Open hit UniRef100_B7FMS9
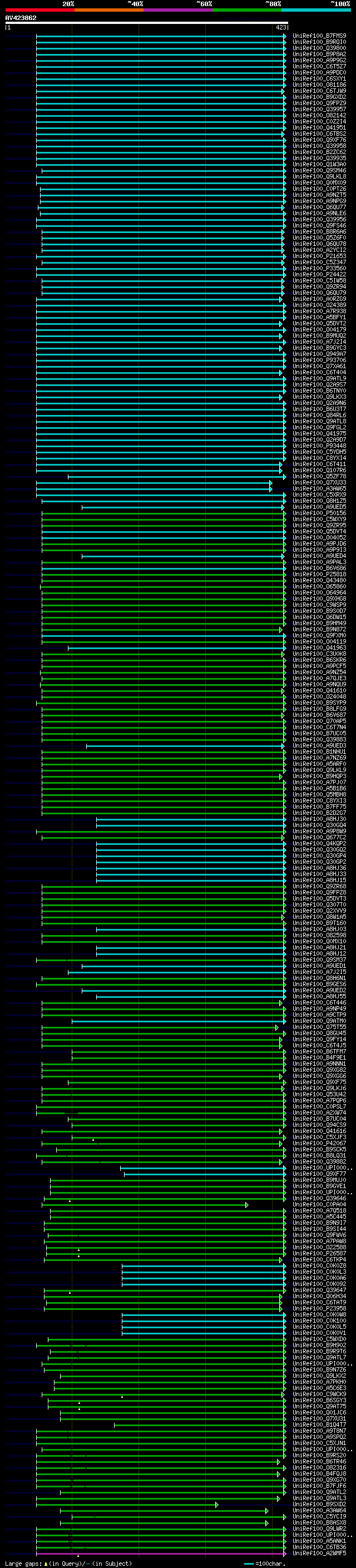 (x=319, y=36)
